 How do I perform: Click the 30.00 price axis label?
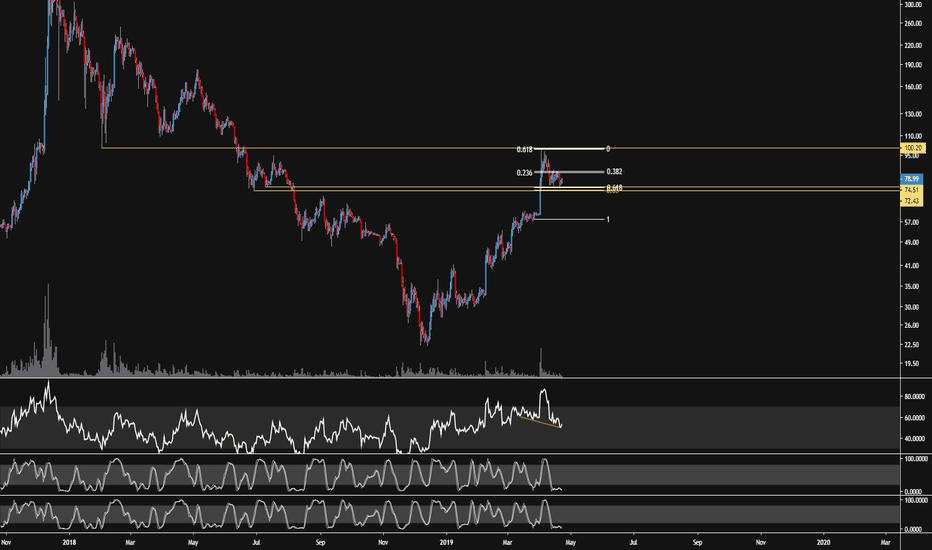tap(911, 307)
